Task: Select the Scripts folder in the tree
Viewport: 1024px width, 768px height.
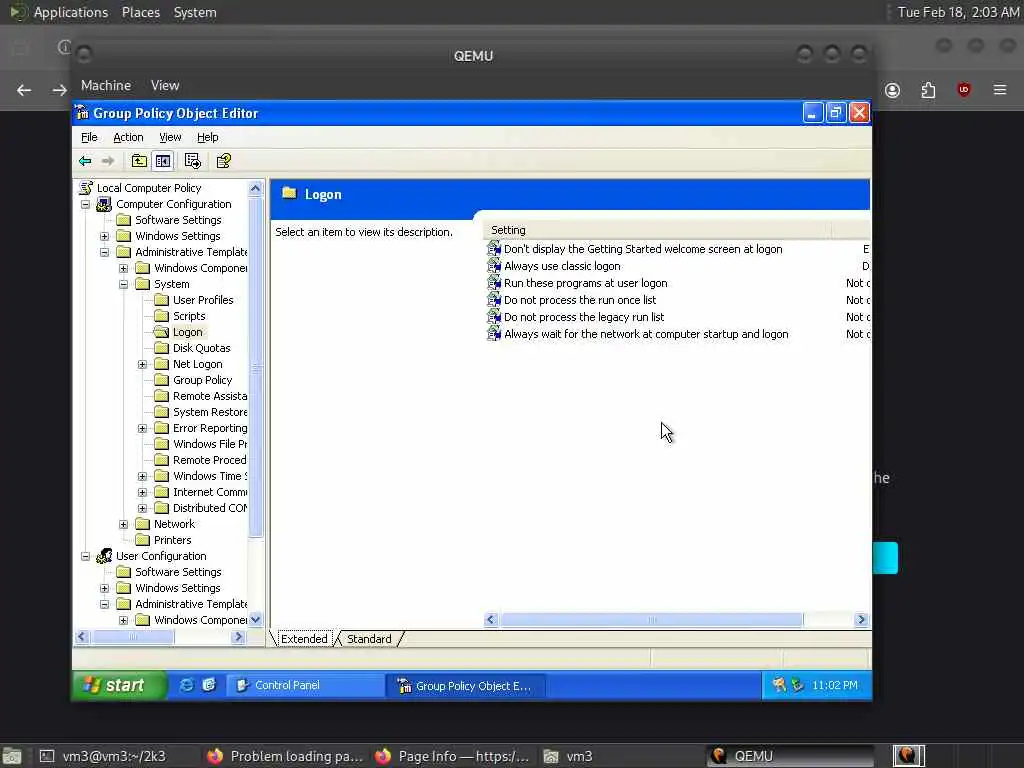Action: (189, 316)
